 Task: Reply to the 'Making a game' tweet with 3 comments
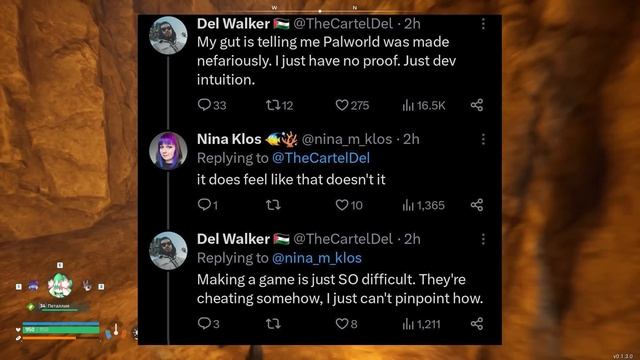(209, 324)
